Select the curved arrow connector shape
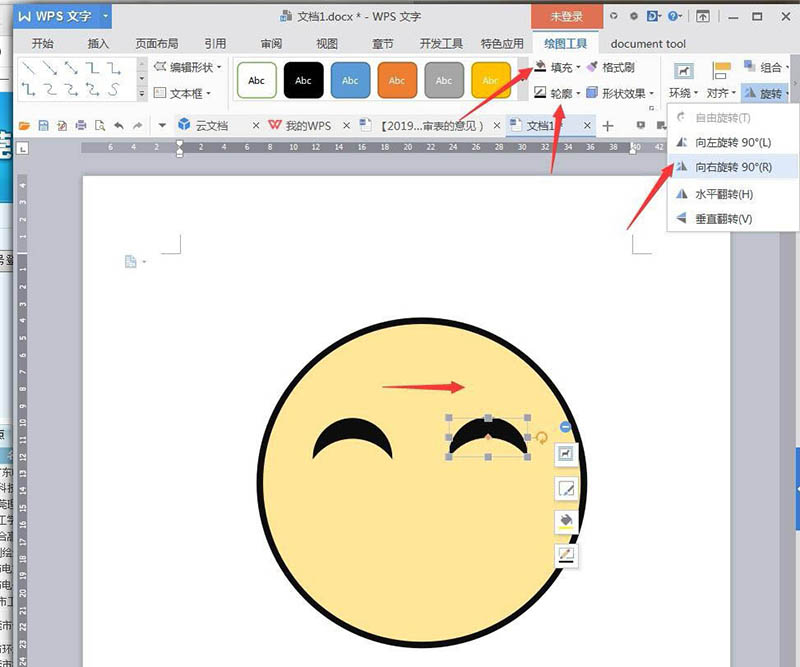The height and width of the screenshot is (667, 800). tap(71, 90)
